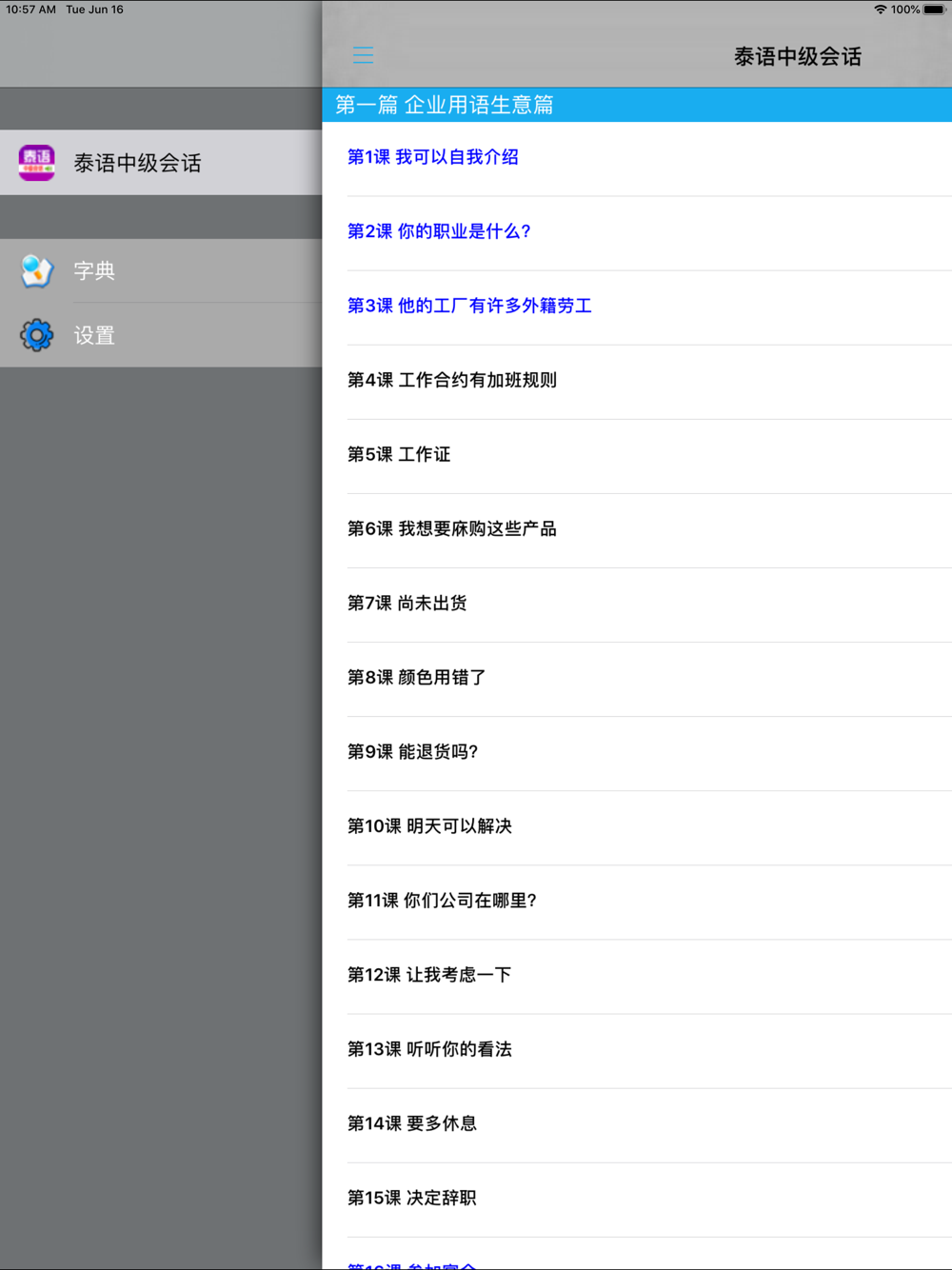Open the 字典 menu item
Screen dimensions: 952x1270
(x=161, y=271)
